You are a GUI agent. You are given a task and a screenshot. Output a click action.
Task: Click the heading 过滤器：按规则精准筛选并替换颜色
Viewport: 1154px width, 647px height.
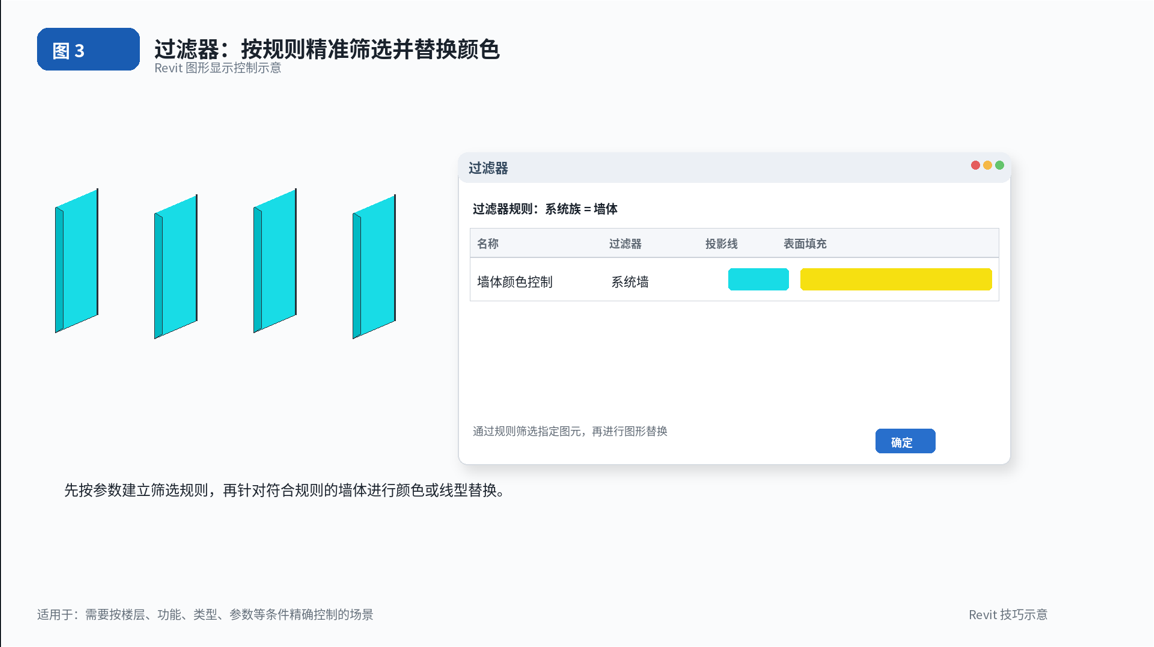[x=327, y=49]
